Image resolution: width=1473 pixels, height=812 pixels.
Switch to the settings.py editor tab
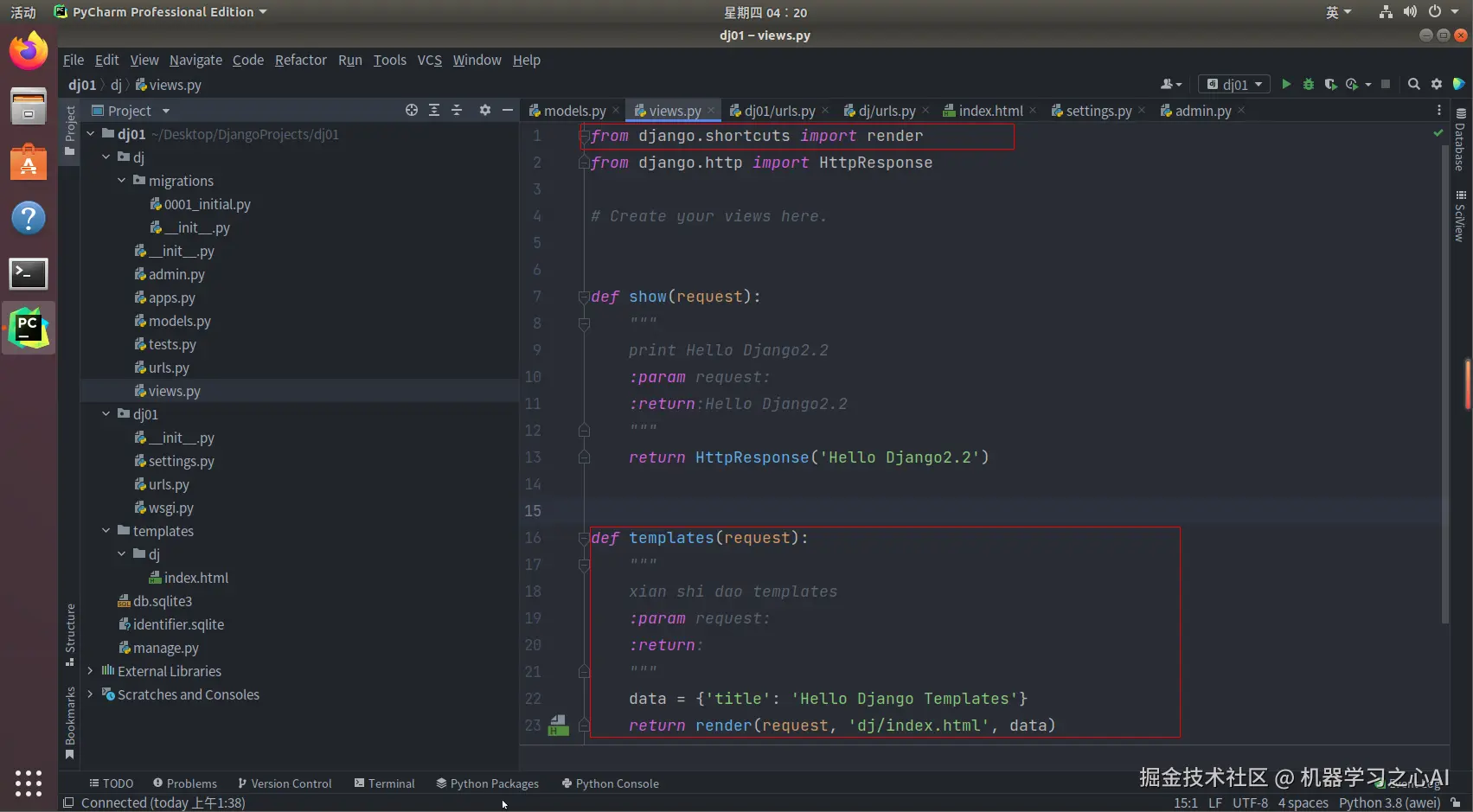click(x=1098, y=111)
